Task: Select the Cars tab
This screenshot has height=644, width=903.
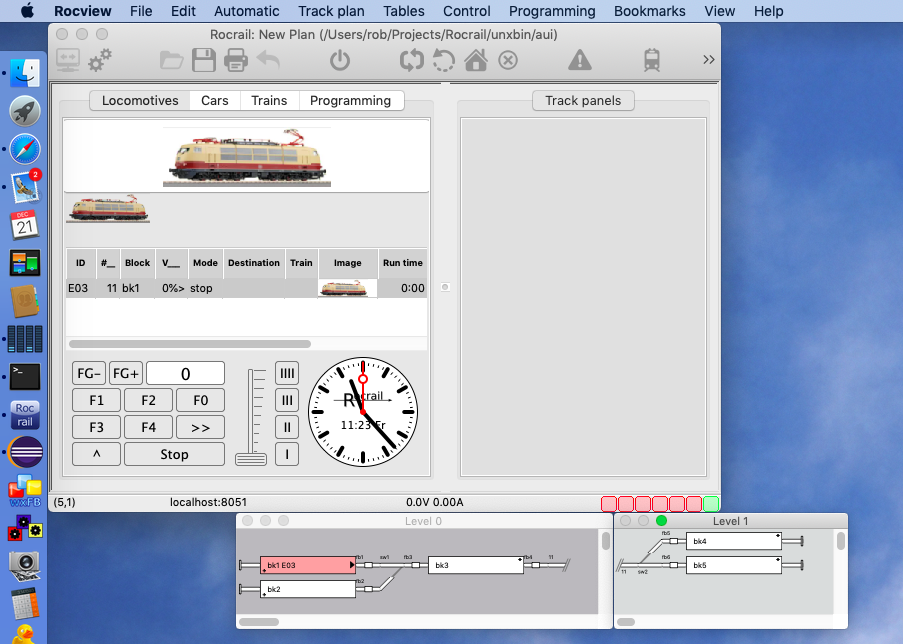Action: (215, 100)
